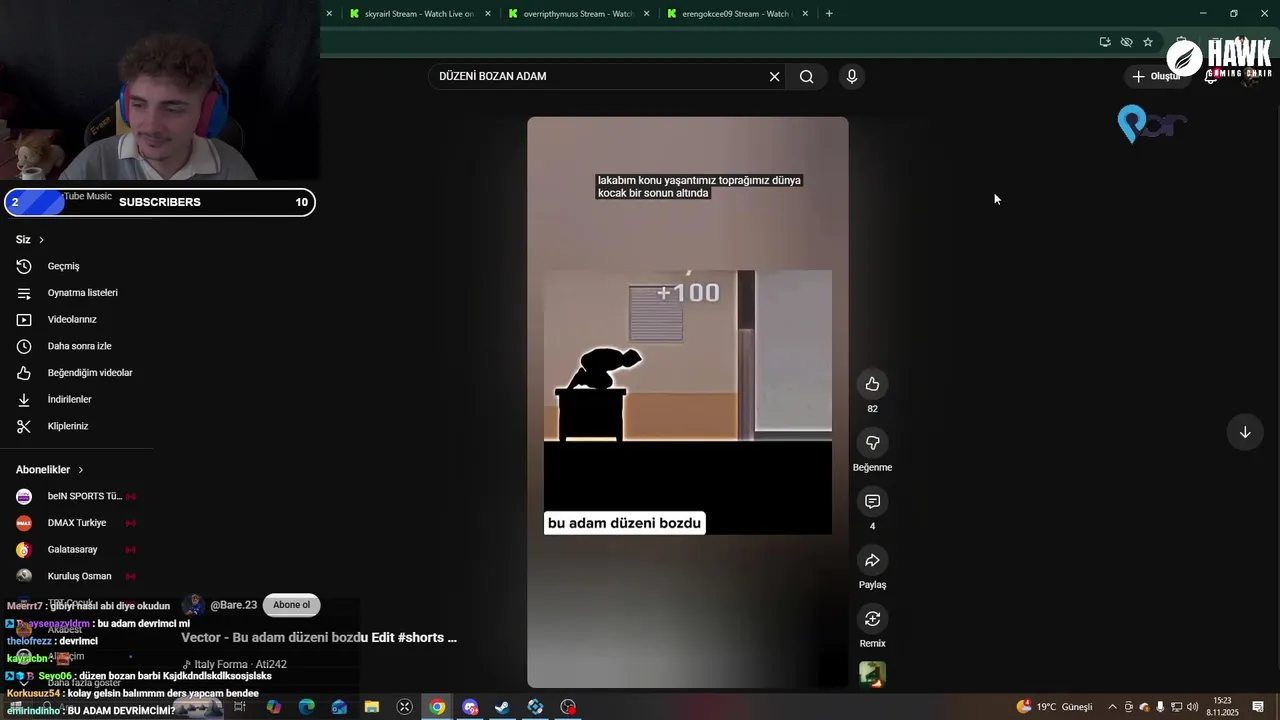The width and height of the screenshot is (1280, 720).
Task: Start voice search with microphone icon
Action: pyautogui.click(x=851, y=76)
